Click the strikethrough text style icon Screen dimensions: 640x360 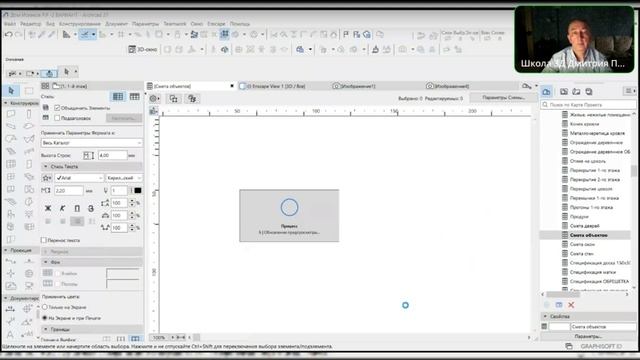91,208
